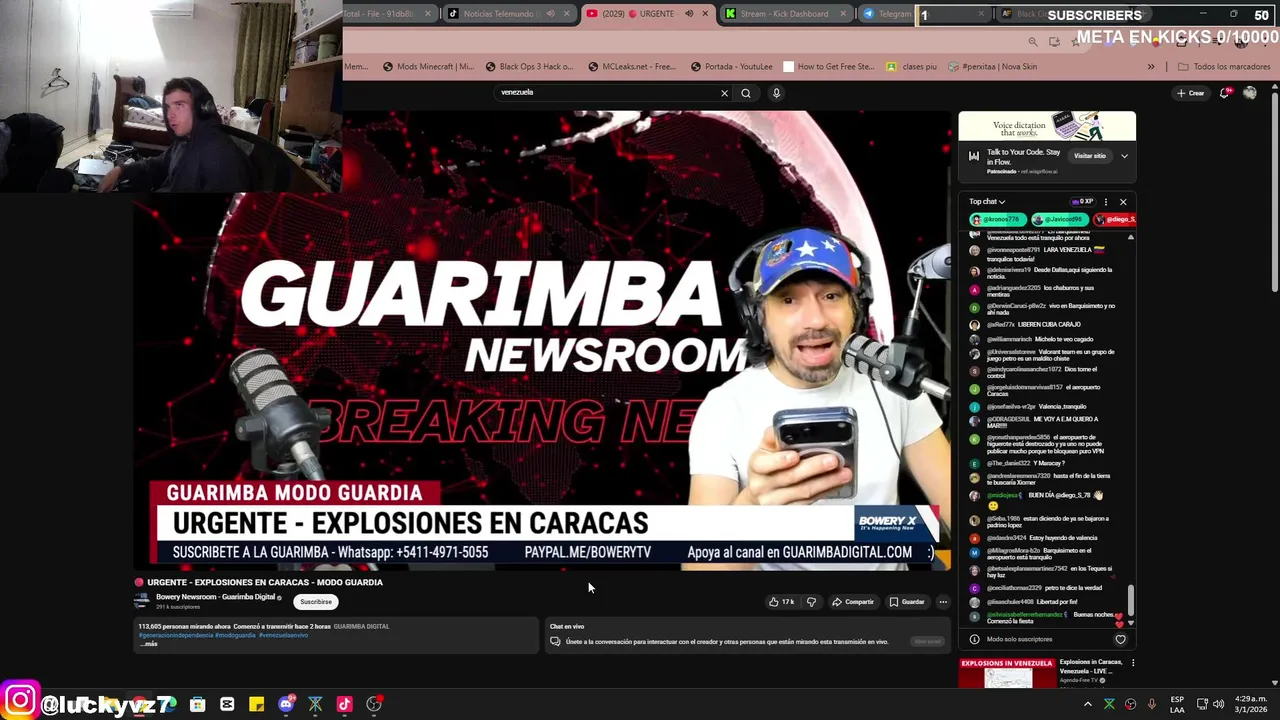
Task: Mute the URGENTE YouTube tab audio
Action: click(x=689, y=14)
